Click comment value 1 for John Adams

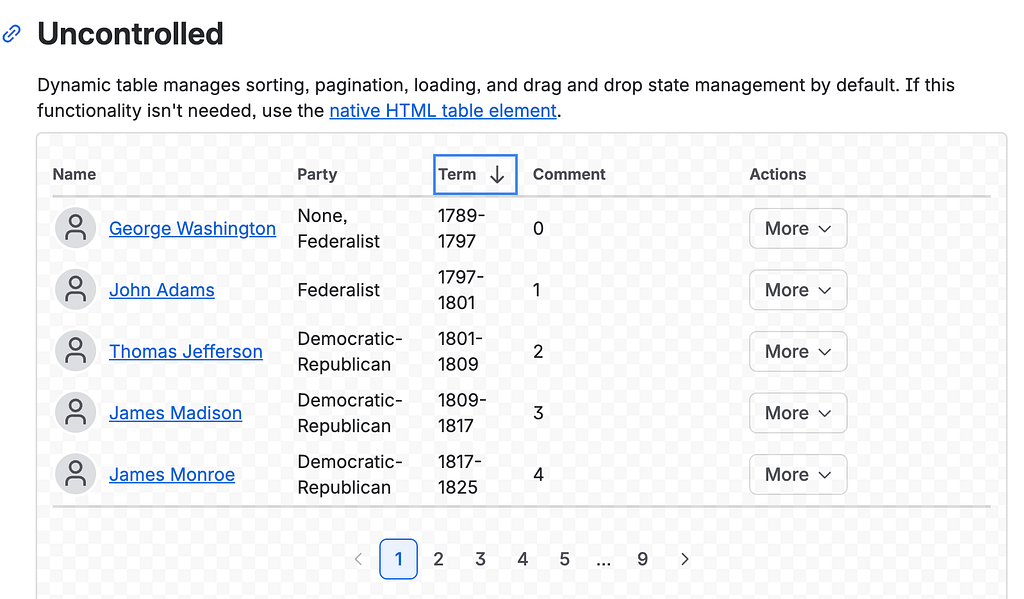pyautogui.click(x=537, y=290)
